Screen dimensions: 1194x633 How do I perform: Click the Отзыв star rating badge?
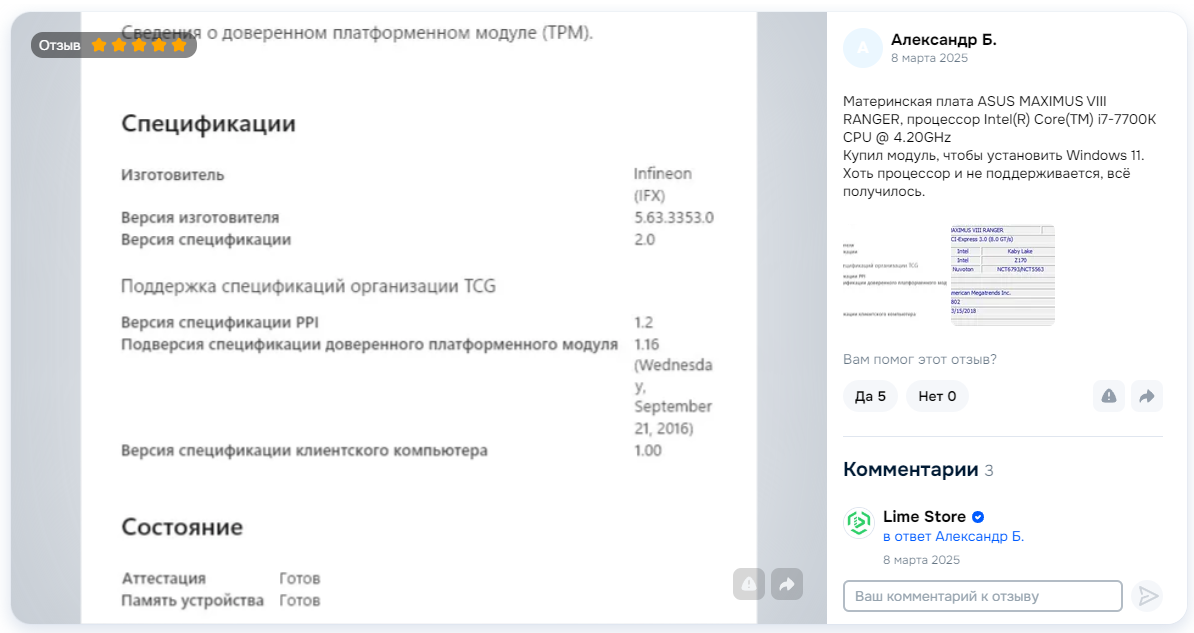pyautogui.click(x=113, y=45)
